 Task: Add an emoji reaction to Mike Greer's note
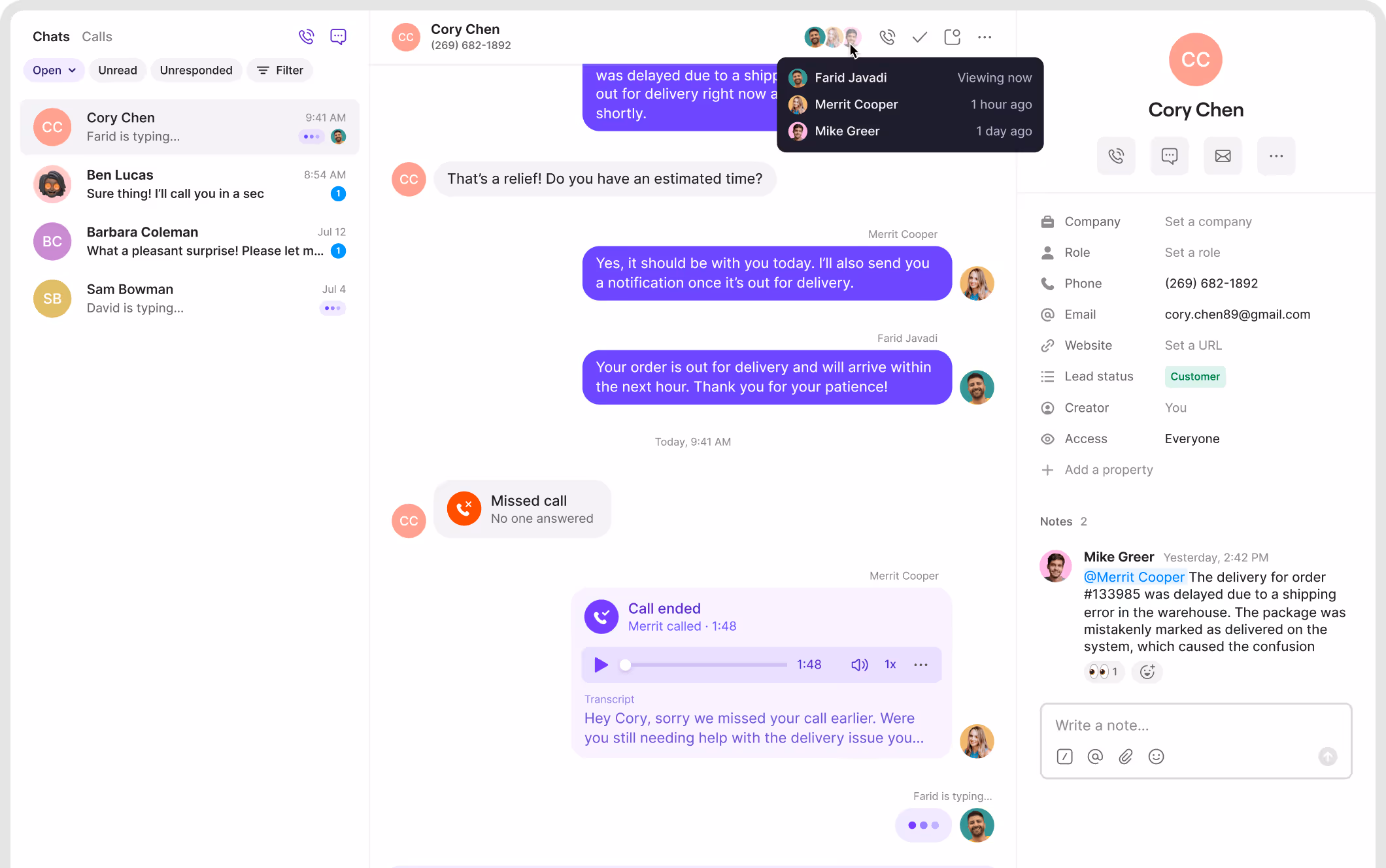pyautogui.click(x=1147, y=671)
